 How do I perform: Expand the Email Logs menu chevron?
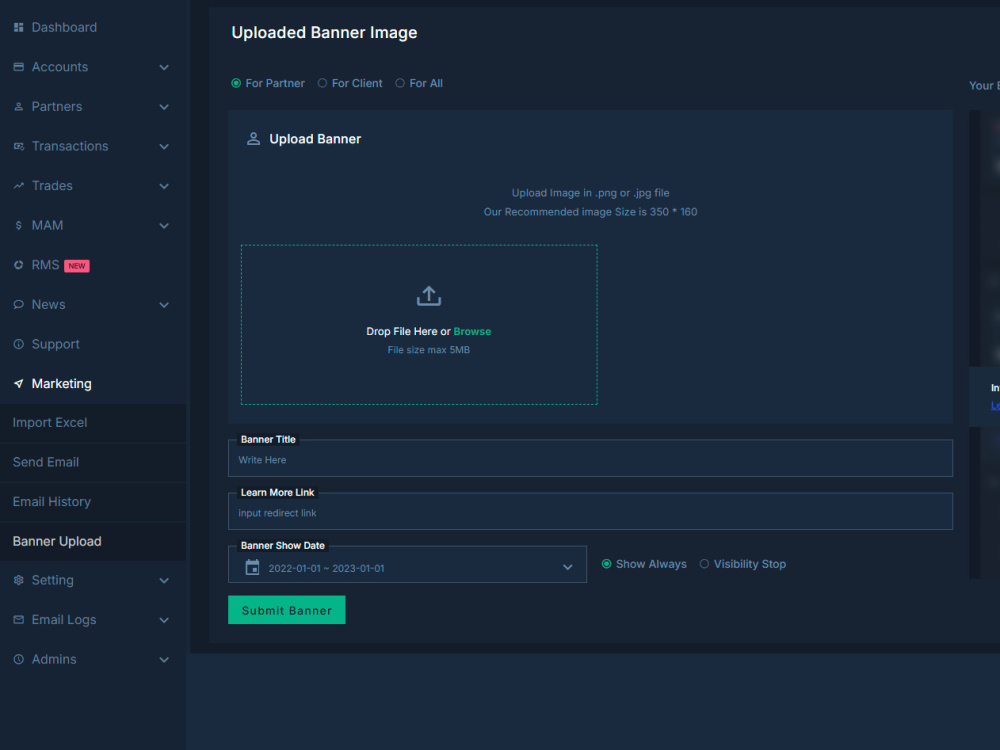[164, 619]
